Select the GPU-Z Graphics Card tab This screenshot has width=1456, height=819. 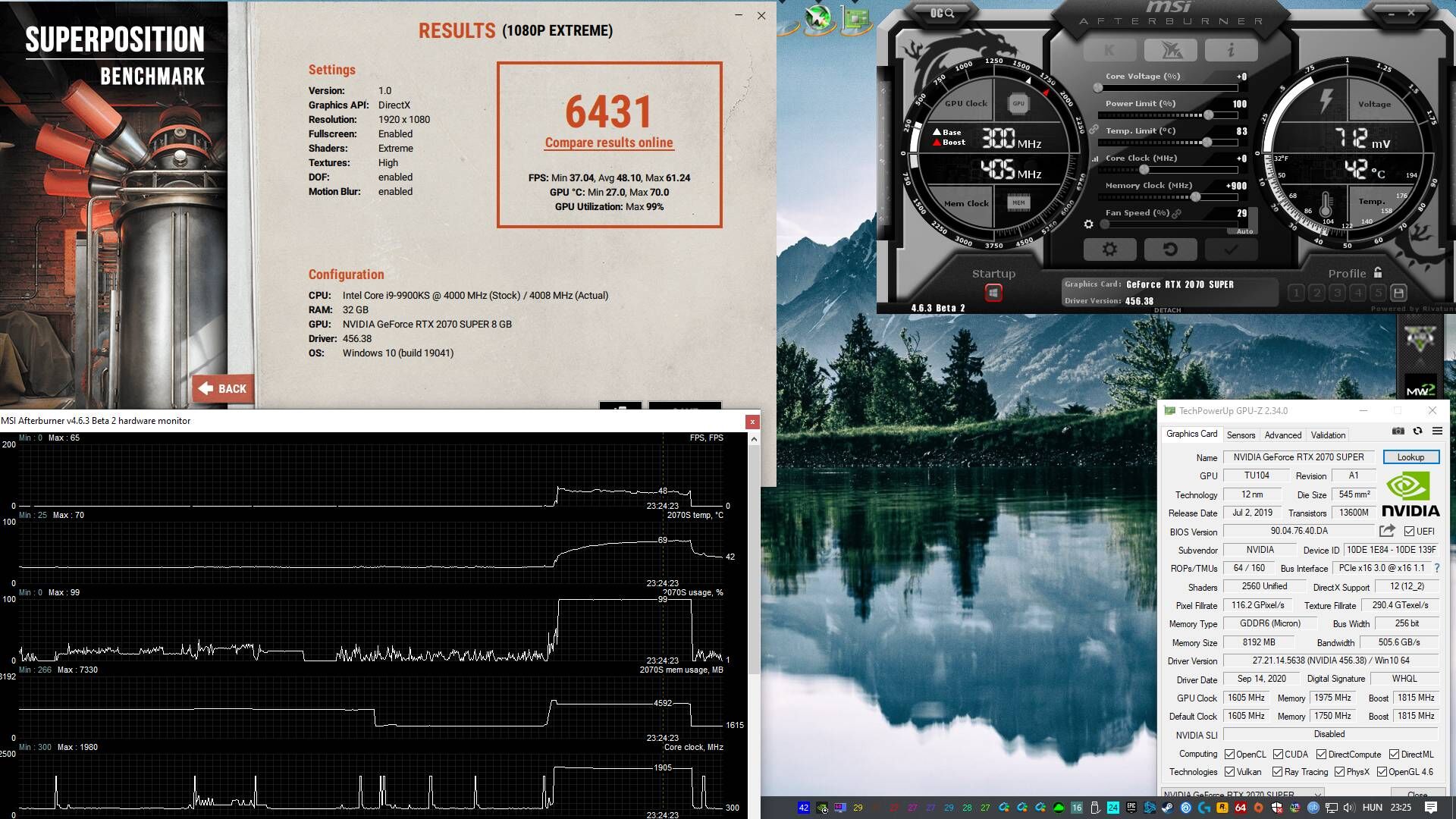coord(1191,434)
